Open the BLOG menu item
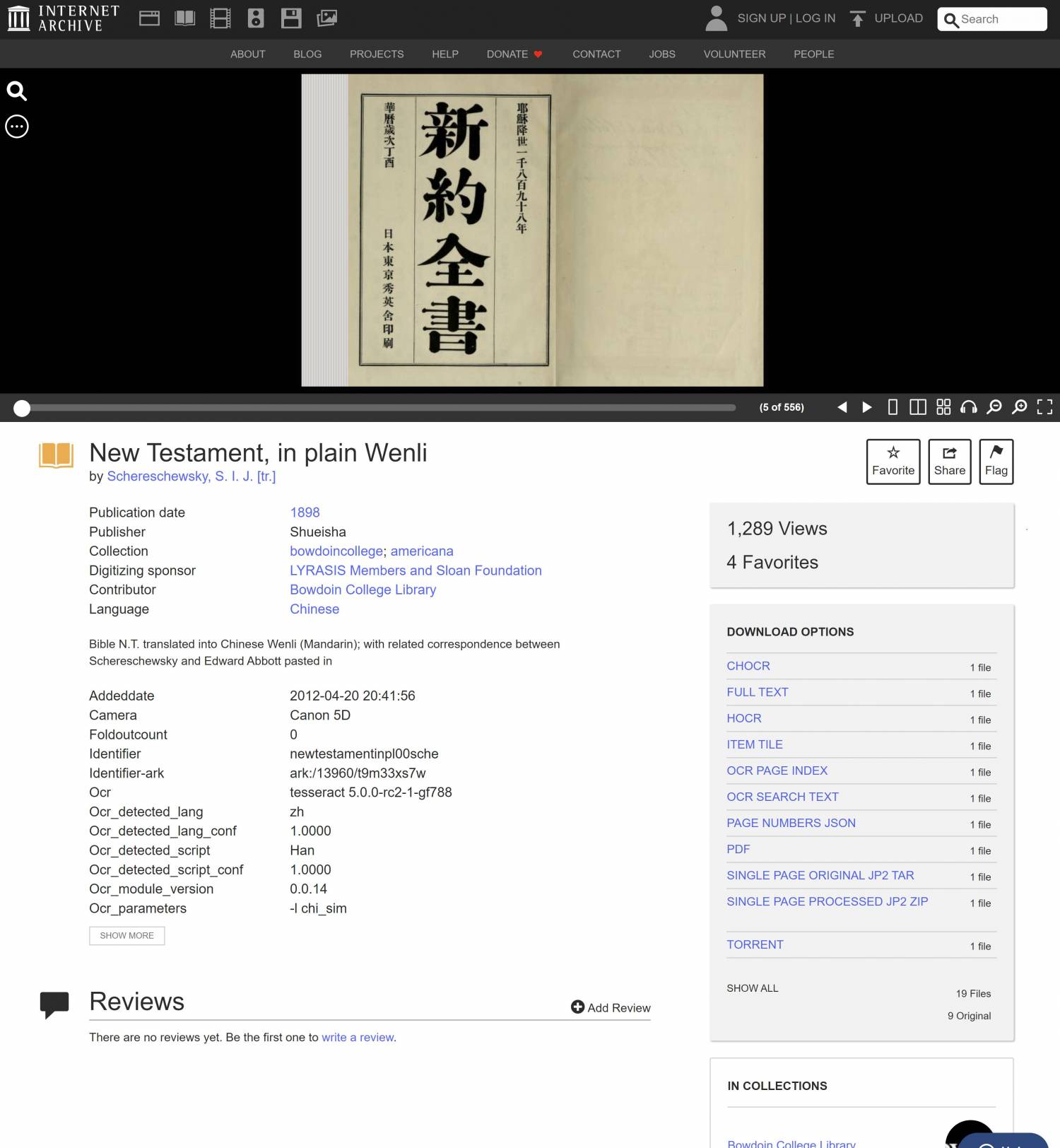Image resolution: width=1060 pixels, height=1148 pixels. coord(307,54)
